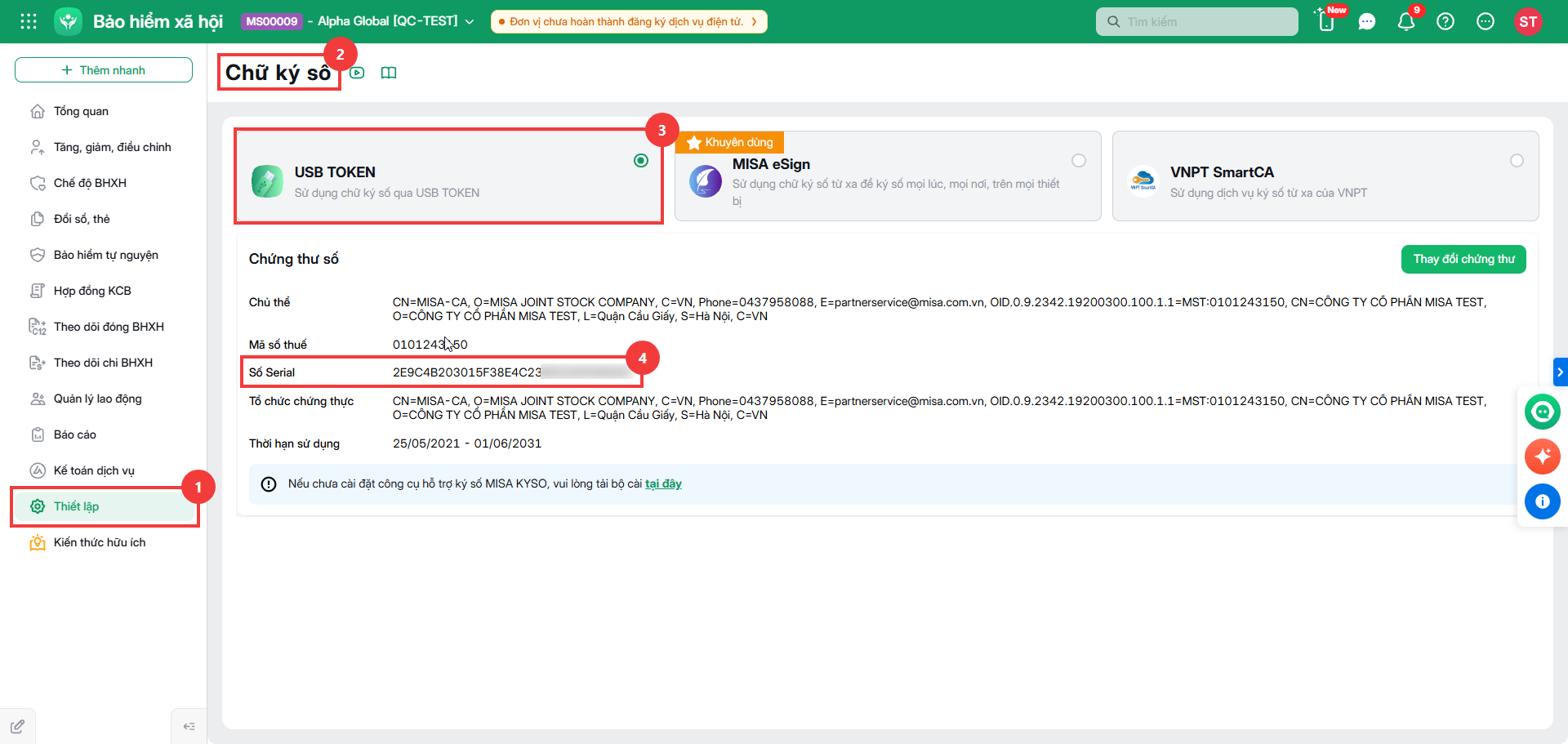Viewport: 1568px width, 744px height.
Task: Click the Mã số thuế value 0101243150
Action: [x=430, y=345]
